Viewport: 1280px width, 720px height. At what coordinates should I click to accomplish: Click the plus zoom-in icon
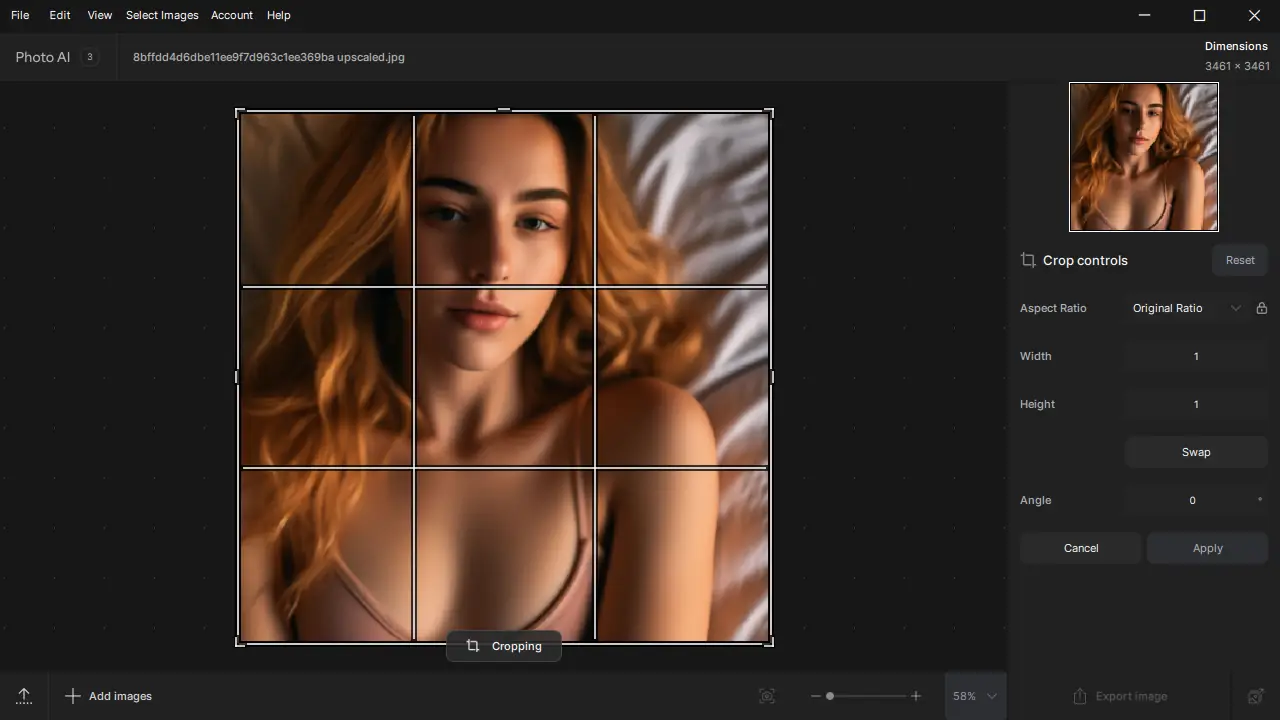915,696
